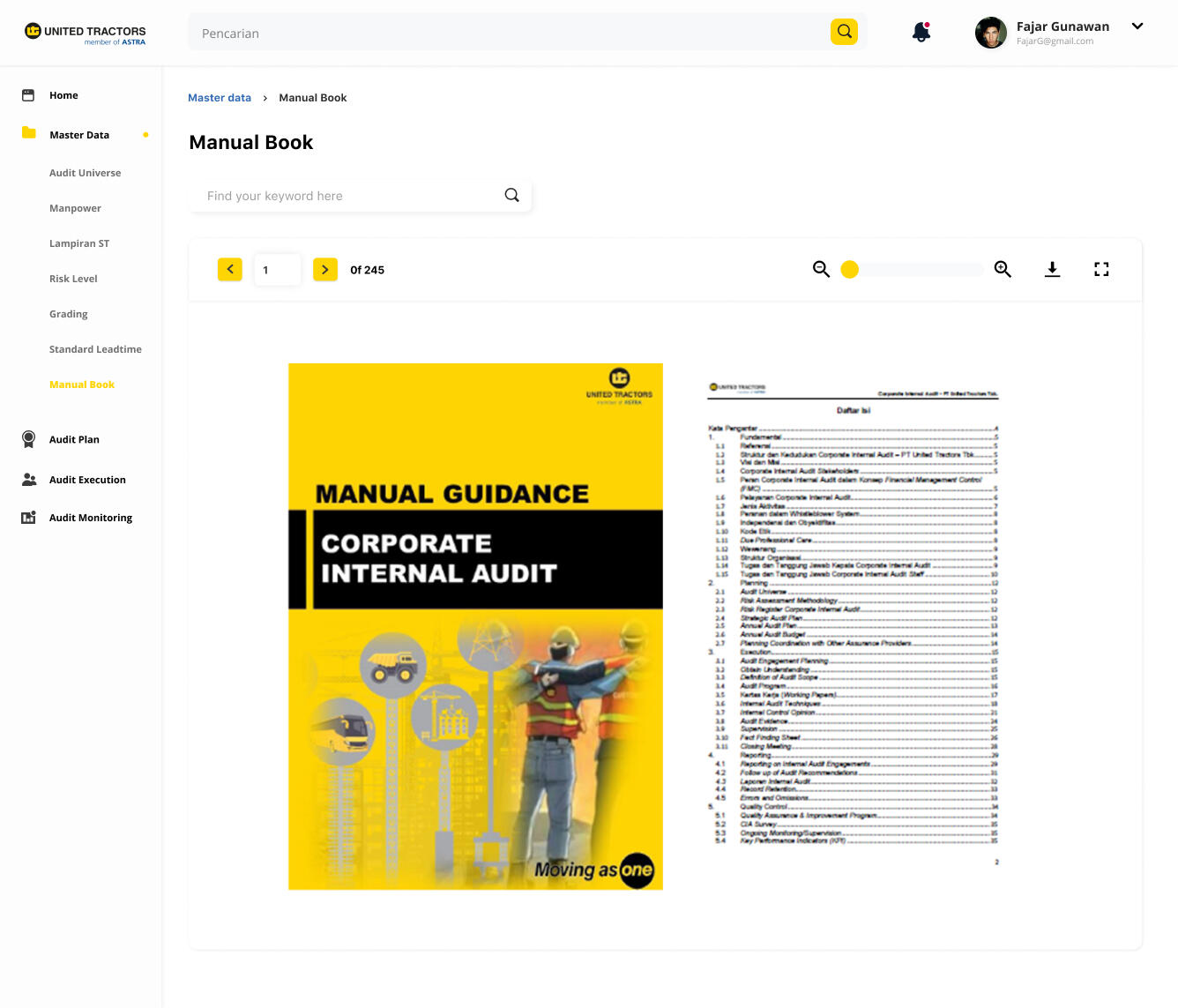Open Standard Leadtime from the sidebar

[x=95, y=349]
